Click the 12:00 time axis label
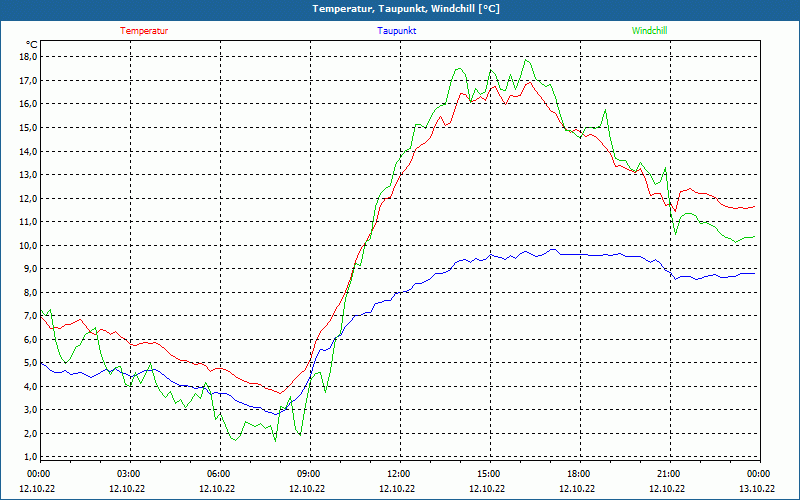This screenshot has height=500, width=800. point(399,474)
